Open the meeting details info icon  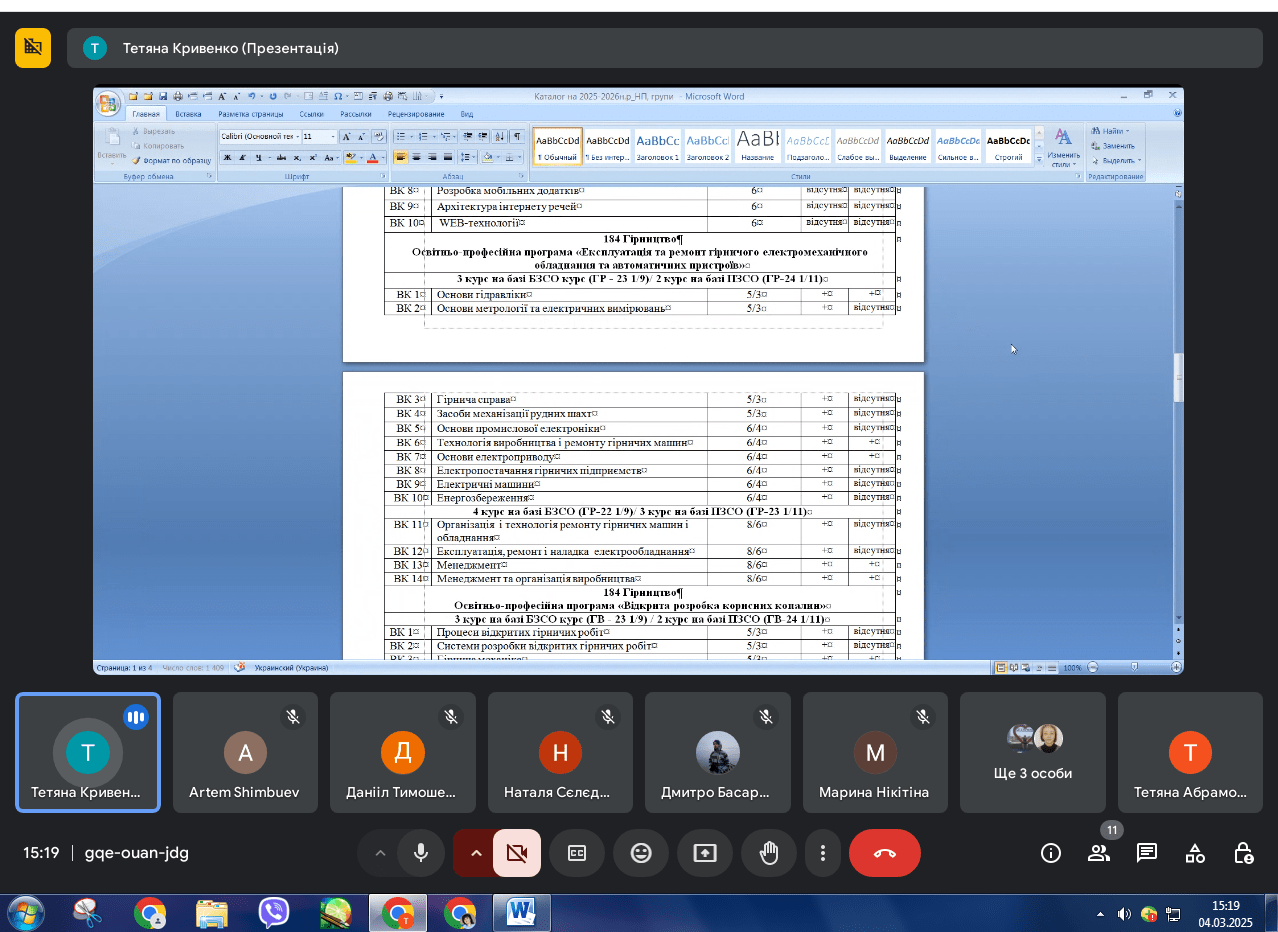[1050, 853]
